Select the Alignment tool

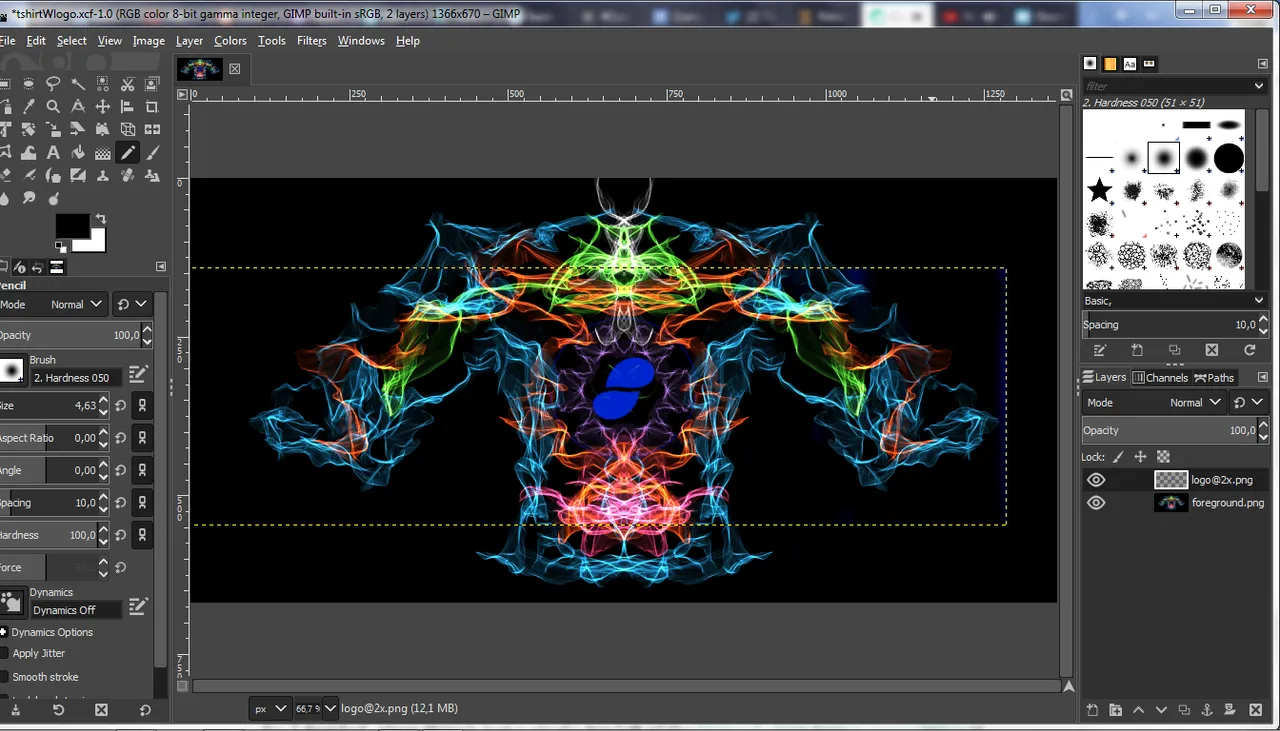click(x=128, y=107)
